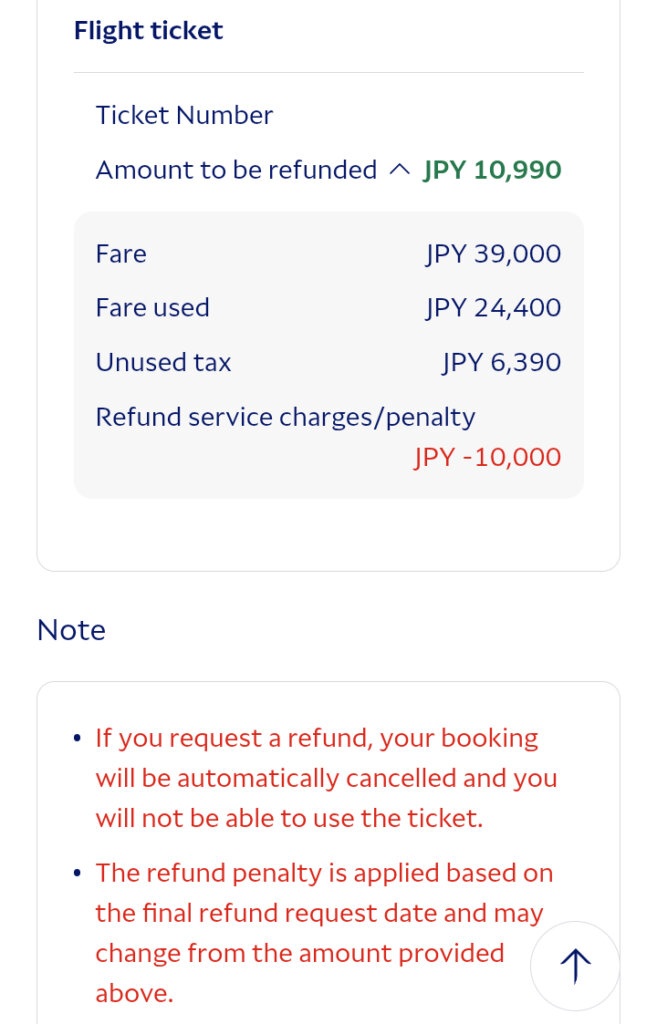The image size is (657, 1024).
Task: Click the red JPY -10,000 penalty amount
Action: pyautogui.click(x=487, y=458)
